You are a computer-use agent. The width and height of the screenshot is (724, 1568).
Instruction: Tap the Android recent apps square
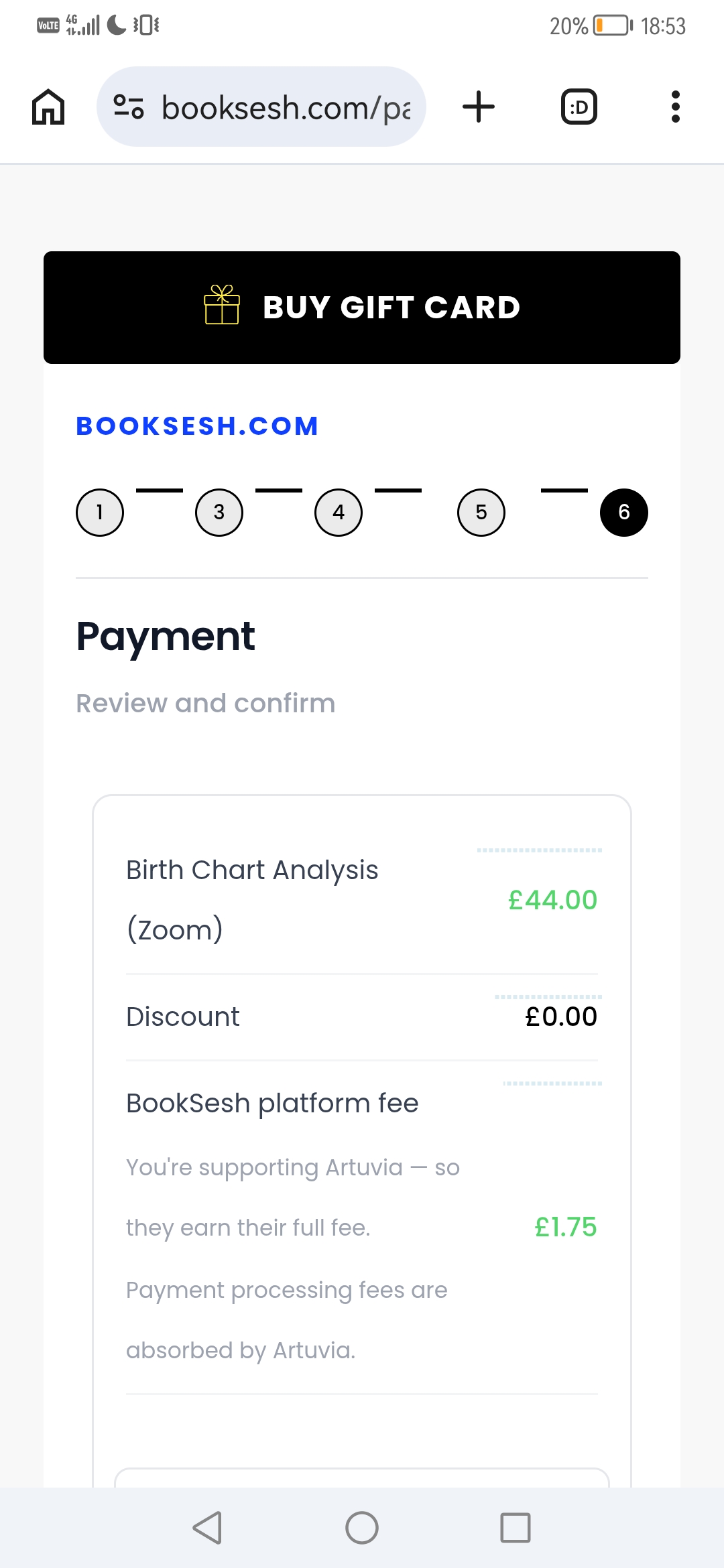516,1528
